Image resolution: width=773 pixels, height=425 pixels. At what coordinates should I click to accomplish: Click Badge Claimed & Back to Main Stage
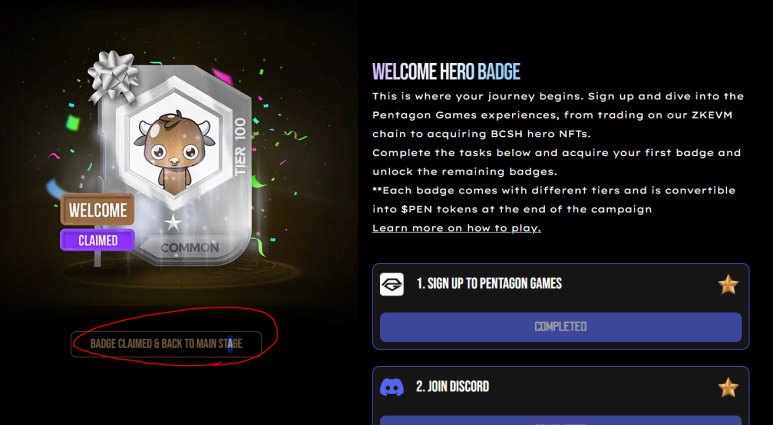[x=166, y=344]
